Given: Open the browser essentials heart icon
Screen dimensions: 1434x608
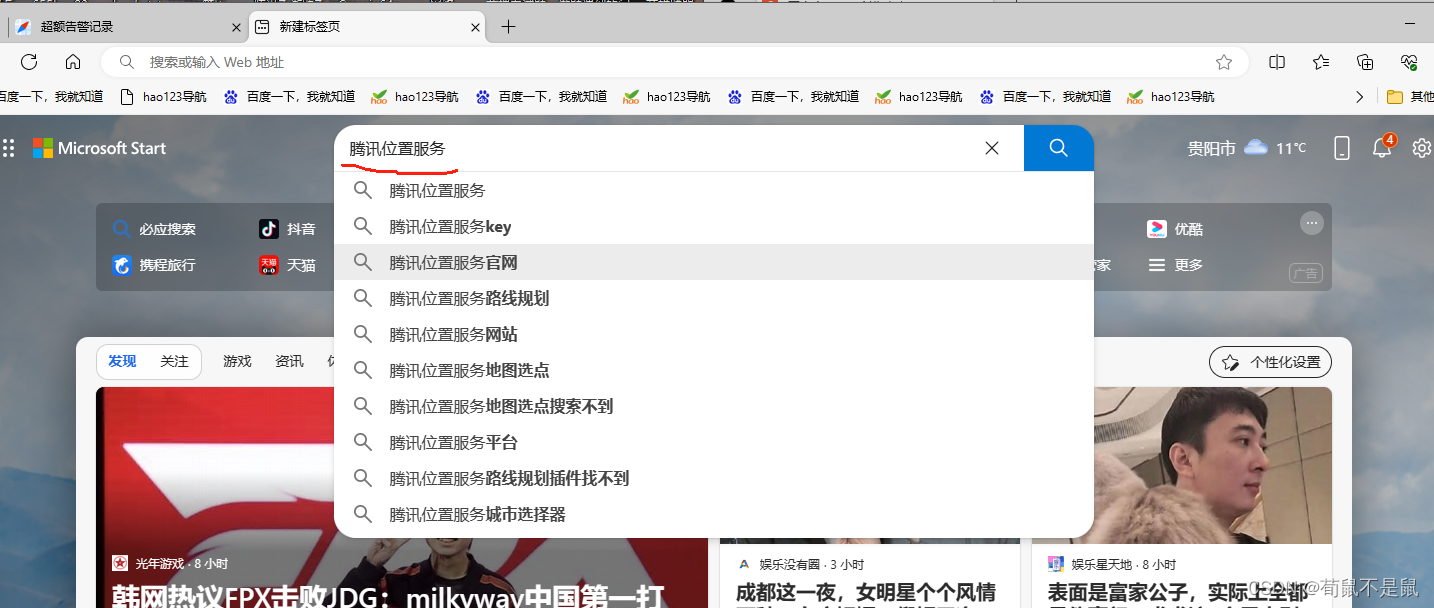Looking at the screenshot, I should [1409, 62].
